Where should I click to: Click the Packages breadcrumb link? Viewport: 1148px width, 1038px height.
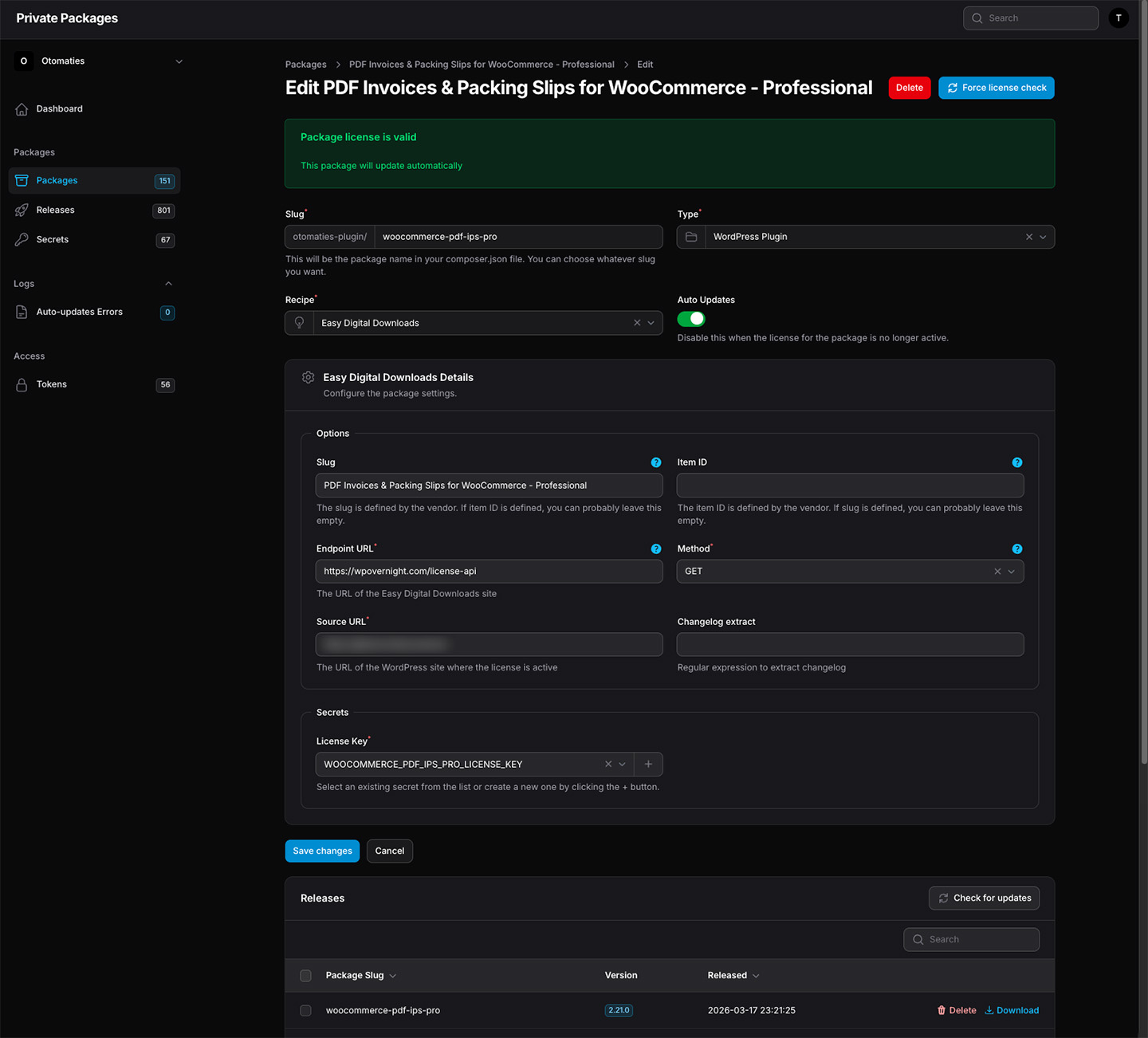pyautogui.click(x=306, y=65)
